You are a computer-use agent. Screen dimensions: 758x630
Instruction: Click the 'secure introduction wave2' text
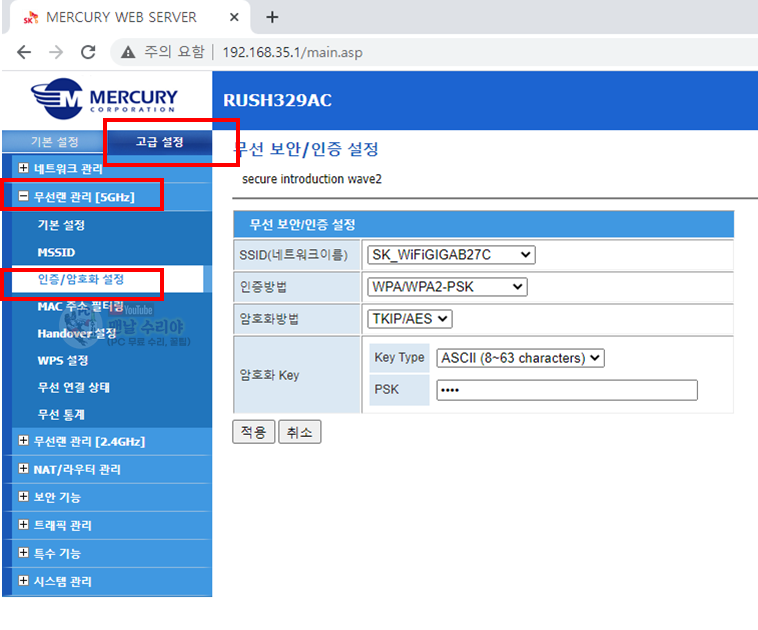312,179
